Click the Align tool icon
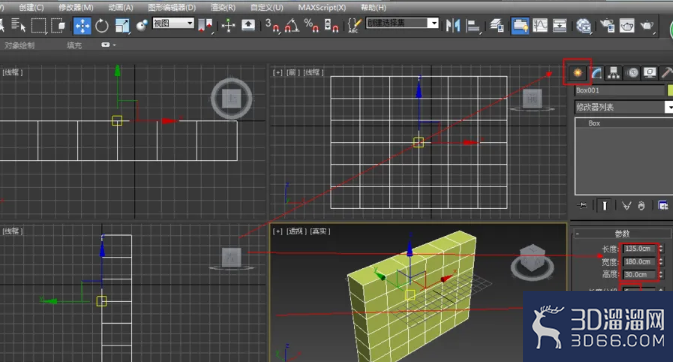The width and height of the screenshot is (673, 362). [x=473, y=26]
